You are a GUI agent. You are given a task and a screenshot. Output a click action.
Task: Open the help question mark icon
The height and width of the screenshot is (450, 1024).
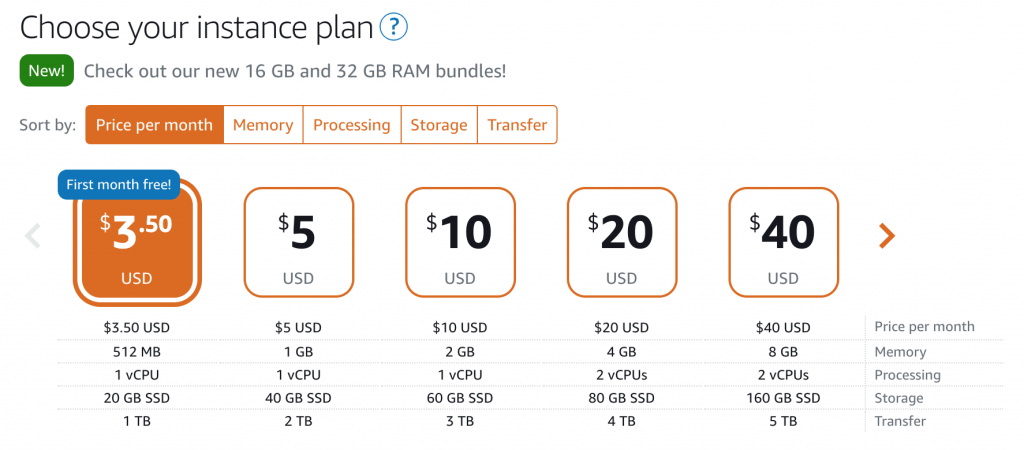click(394, 28)
